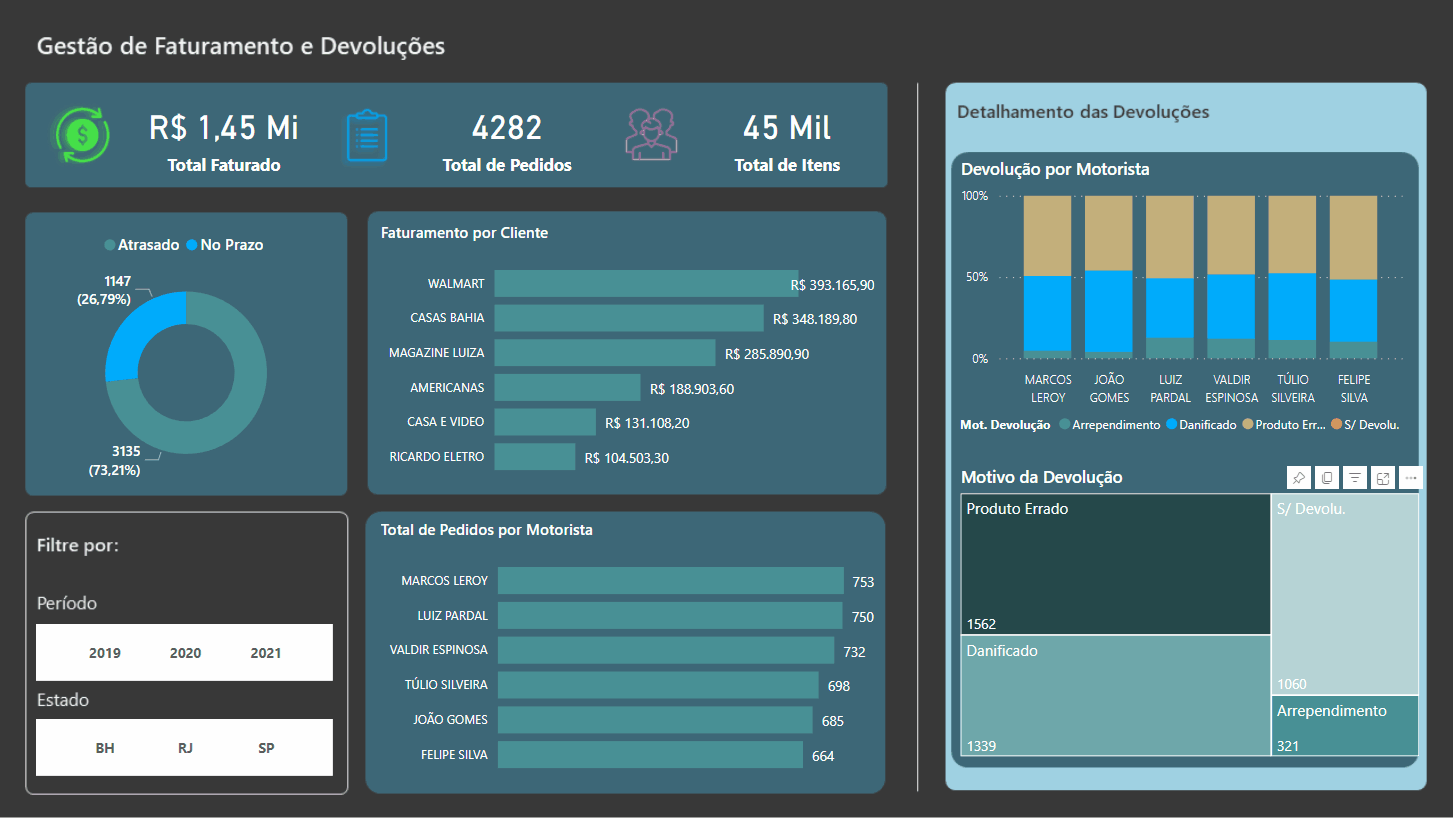Image resolution: width=1453 pixels, height=818 pixels.
Task: Click the S/ Devolu. treemap tile
Action: point(1345,594)
